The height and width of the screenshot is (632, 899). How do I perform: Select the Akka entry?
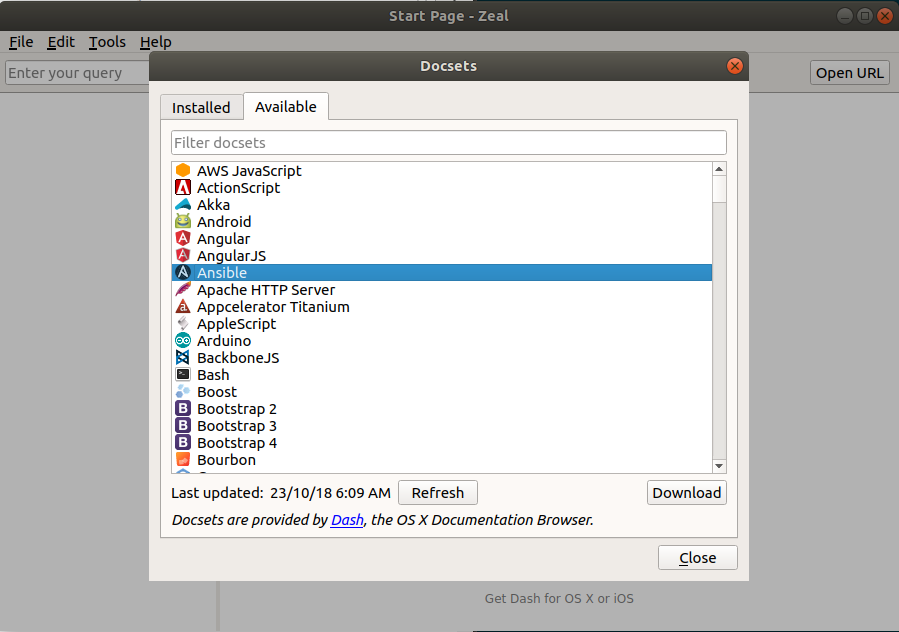441,205
